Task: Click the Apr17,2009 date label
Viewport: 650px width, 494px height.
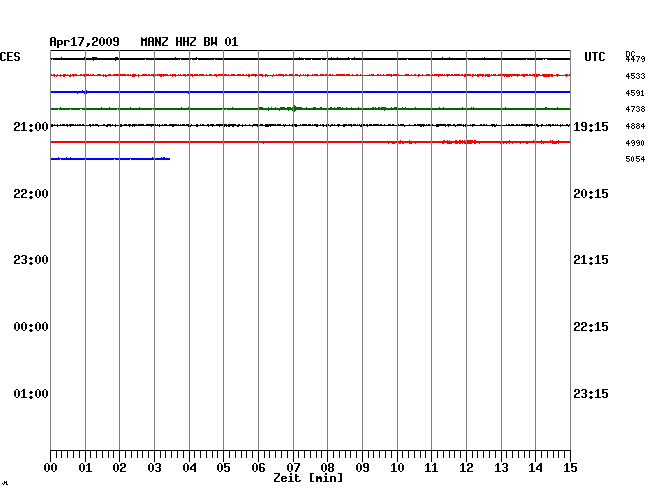Action: coord(84,42)
